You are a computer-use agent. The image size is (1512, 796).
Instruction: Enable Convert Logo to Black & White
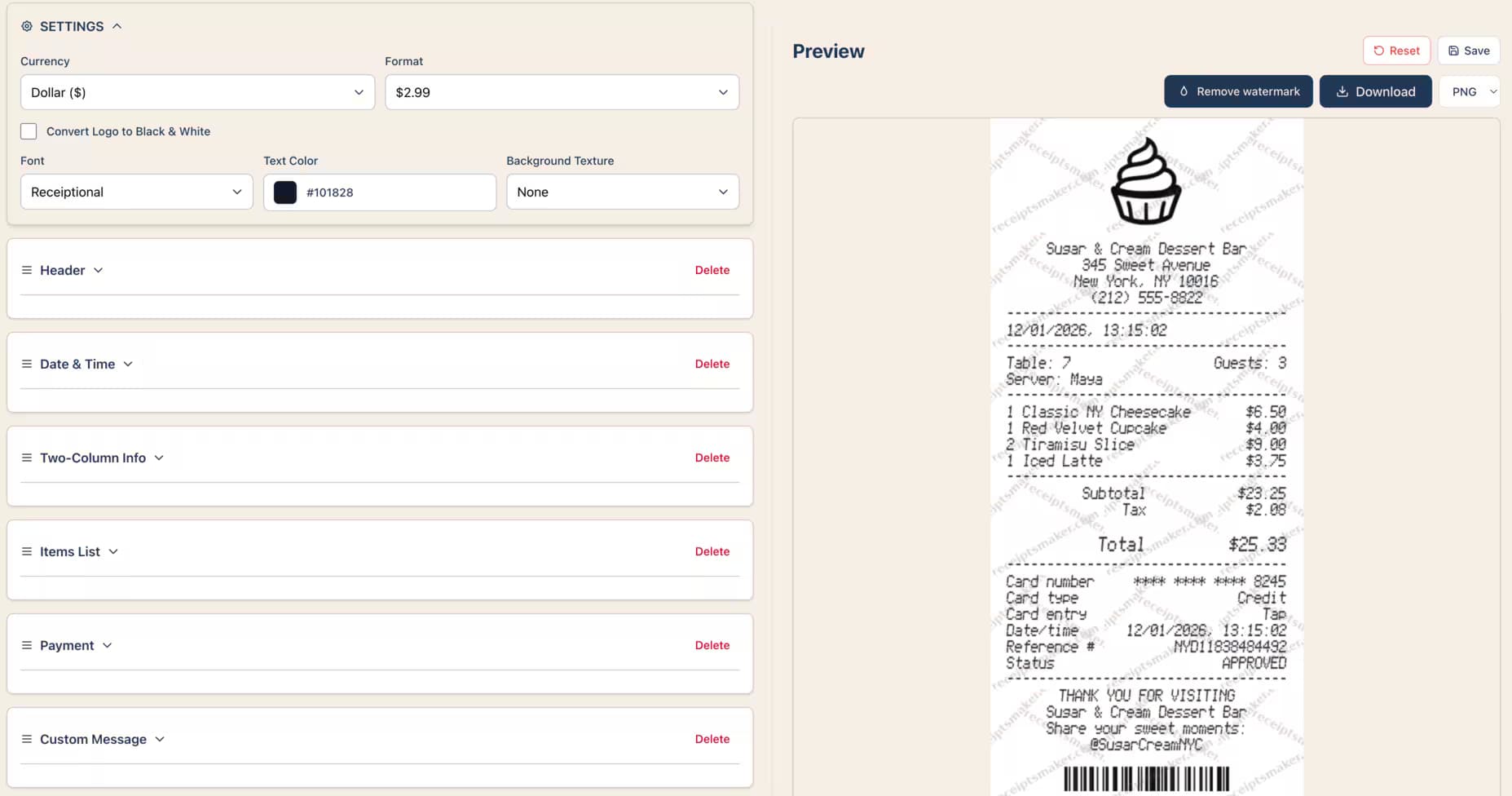pos(29,130)
